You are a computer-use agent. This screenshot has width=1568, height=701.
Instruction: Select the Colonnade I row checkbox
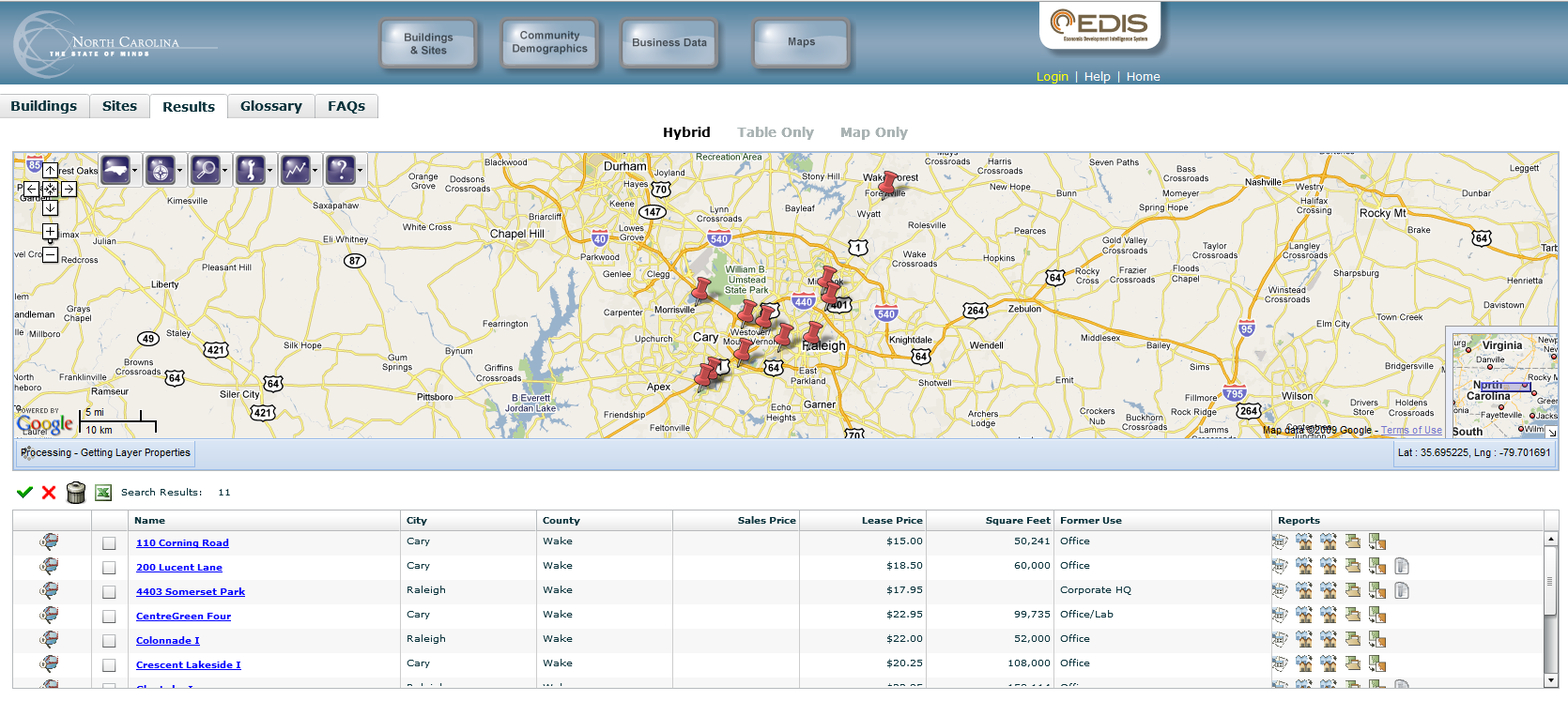(109, 641)
